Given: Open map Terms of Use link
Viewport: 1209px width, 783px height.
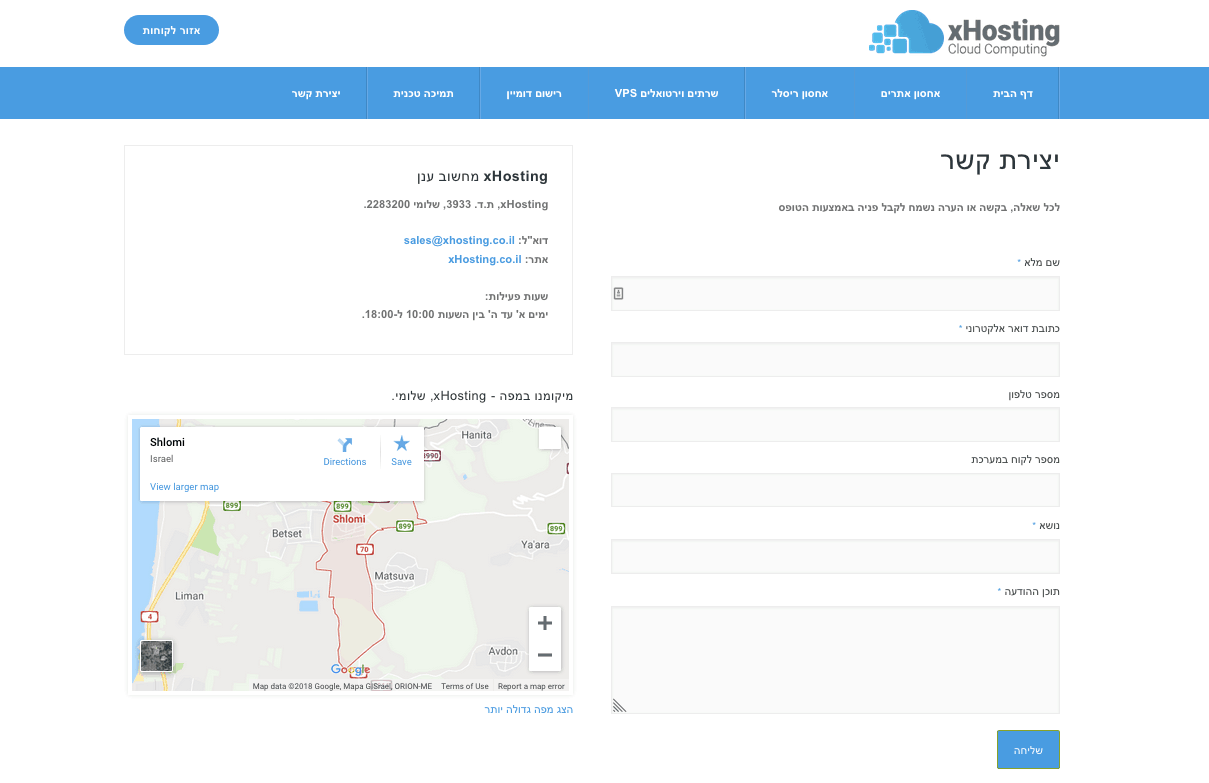Looking at the screenshot, I should click(x=465, y=686).
